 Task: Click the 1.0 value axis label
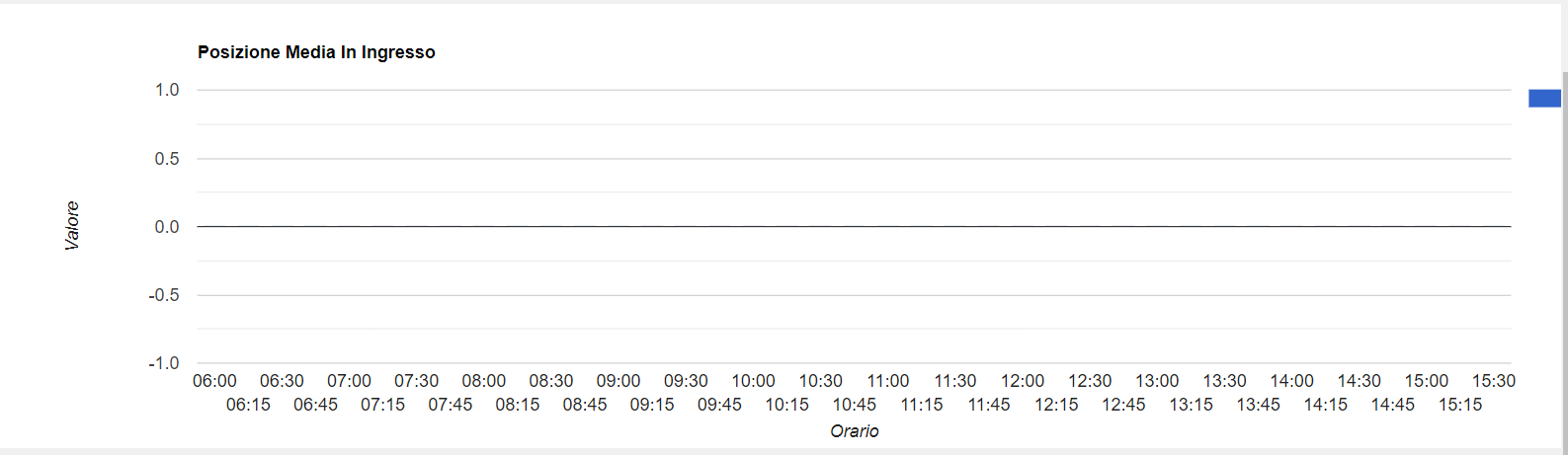point(167,90)
